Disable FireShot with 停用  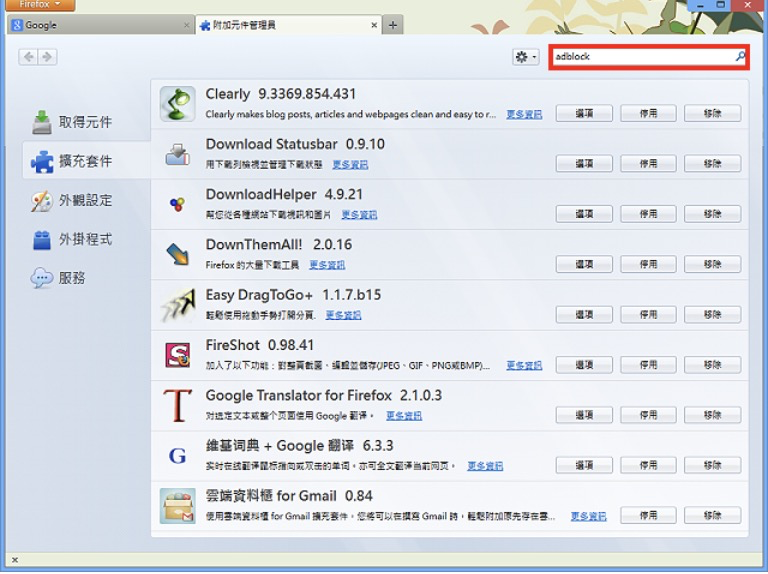[x=648, y=365]
